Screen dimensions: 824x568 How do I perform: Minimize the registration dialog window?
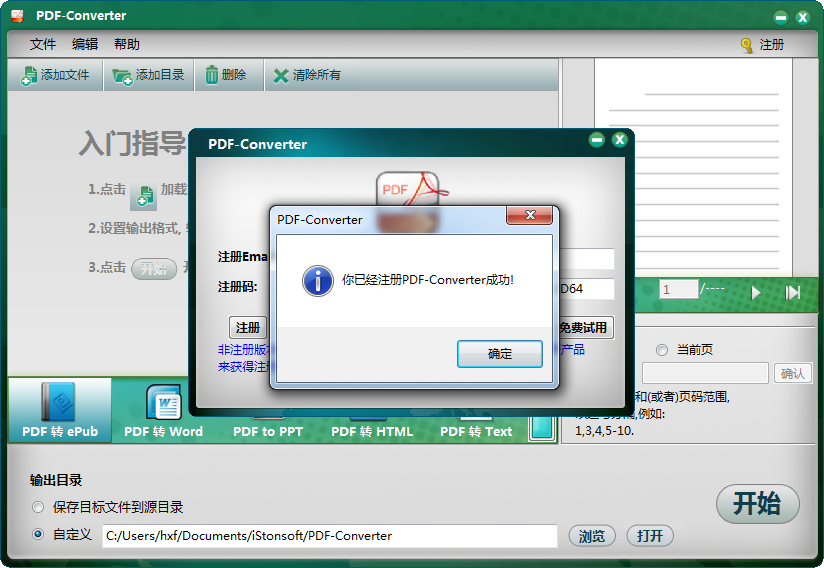pyautogui.click(x=596, y=140)
